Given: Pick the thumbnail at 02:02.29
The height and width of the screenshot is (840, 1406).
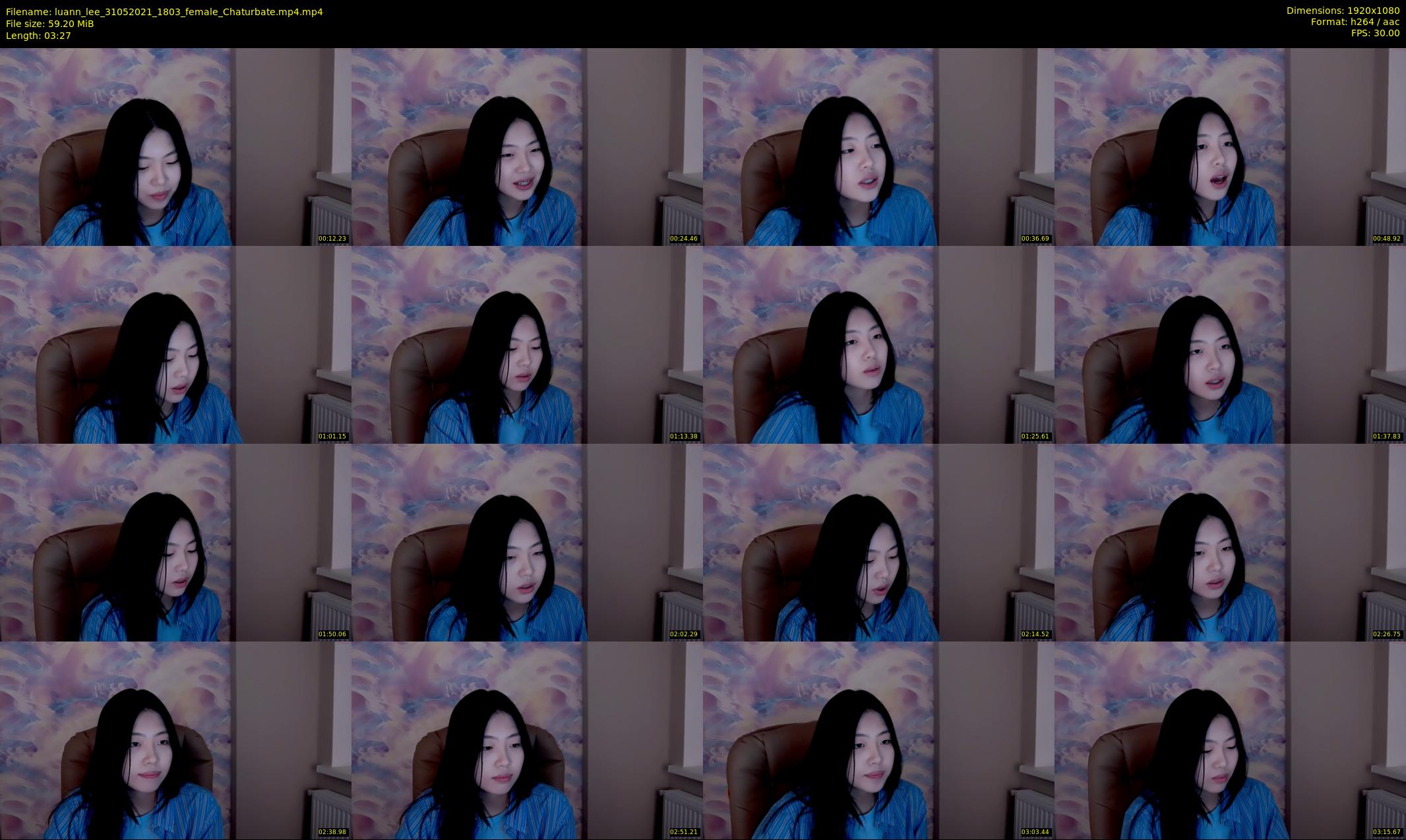Looking at the screenshot, I should tap(527, 542).
